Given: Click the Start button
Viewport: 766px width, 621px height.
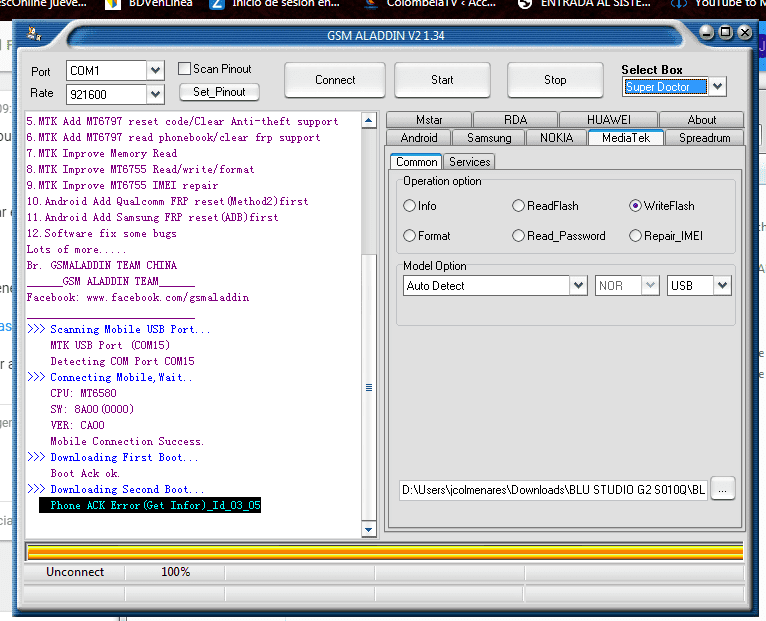Looking at the screenshot, I should tap(442, 80).
